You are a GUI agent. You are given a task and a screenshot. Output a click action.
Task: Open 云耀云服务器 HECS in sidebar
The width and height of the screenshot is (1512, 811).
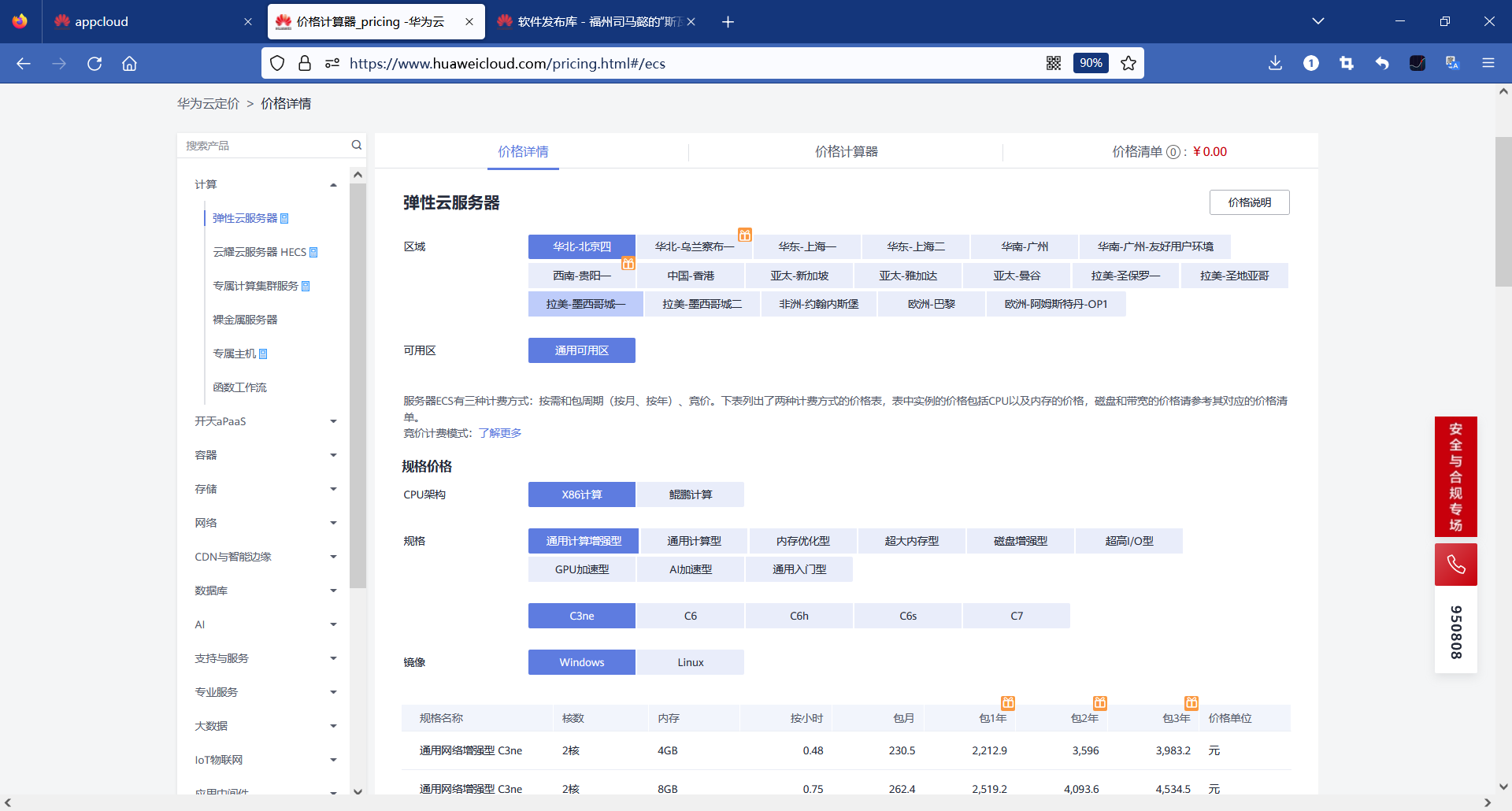[260, 252]
